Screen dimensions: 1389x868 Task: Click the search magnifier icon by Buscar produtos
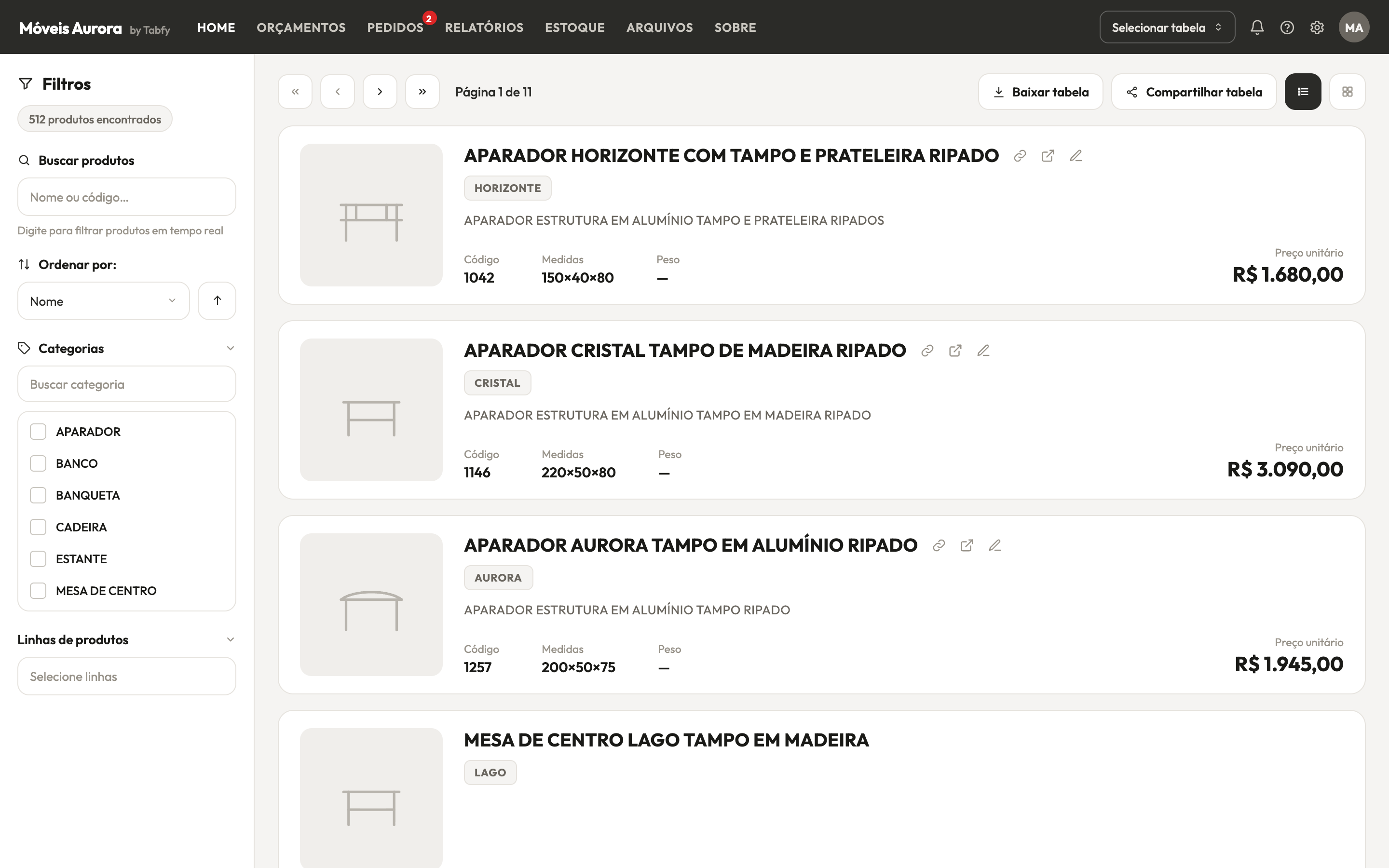pyautogui.click(x=24, y=160)
